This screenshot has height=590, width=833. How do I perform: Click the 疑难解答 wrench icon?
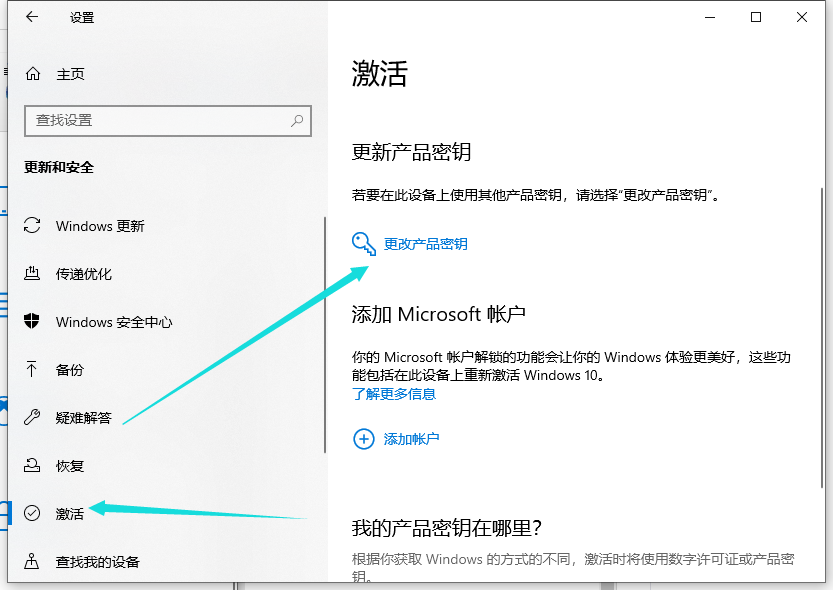tap(33, 418)
